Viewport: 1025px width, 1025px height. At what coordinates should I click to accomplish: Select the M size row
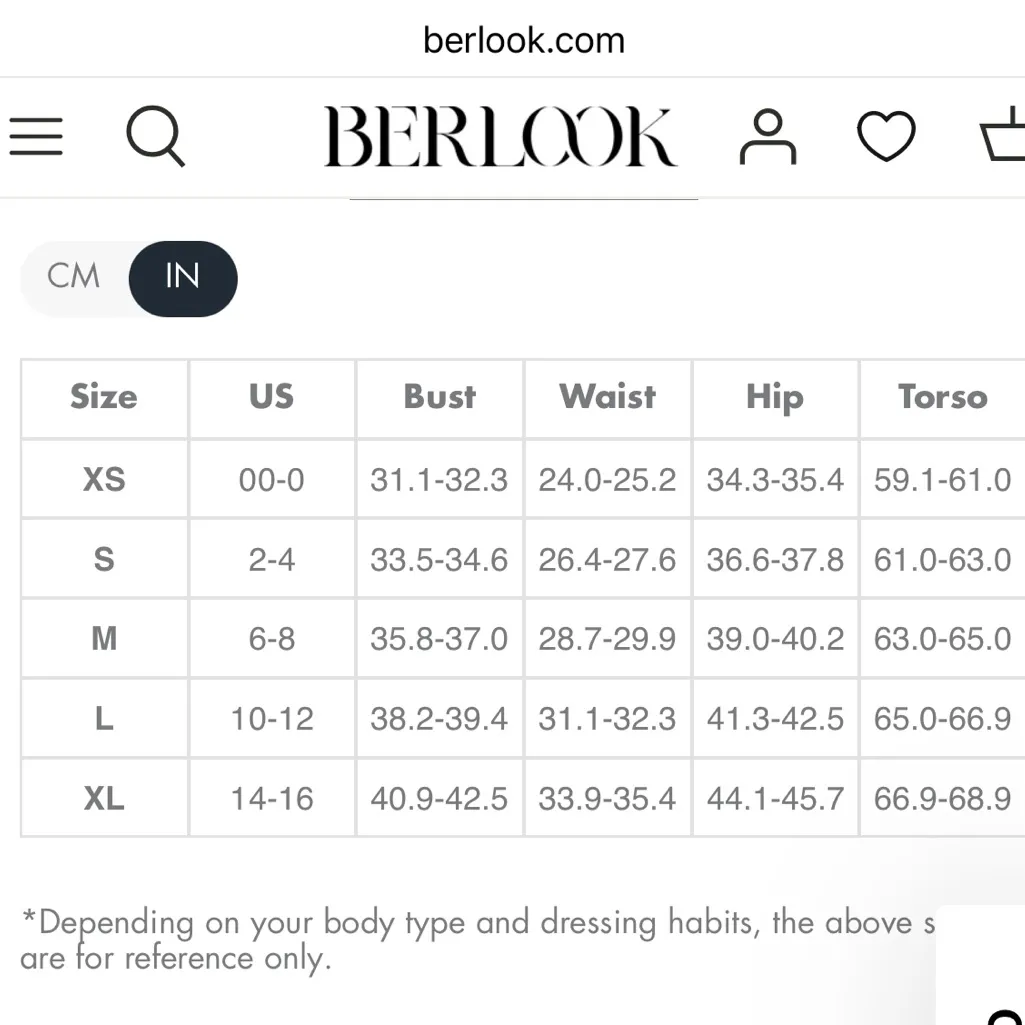tap(103, 638)
